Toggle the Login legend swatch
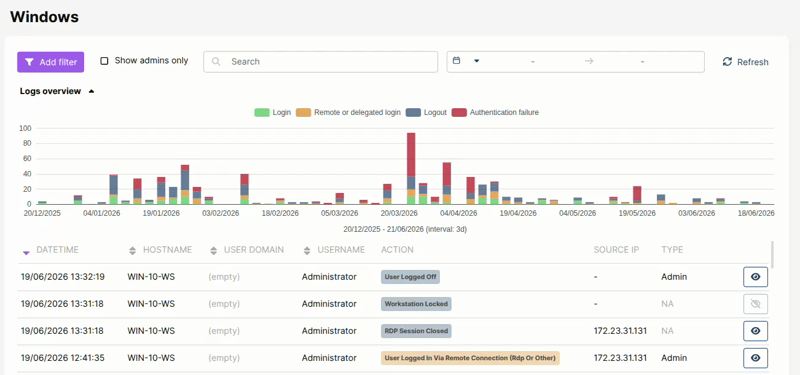Viewport: 800px width, 375px height. pyautogui.click(x=262, y=112)
